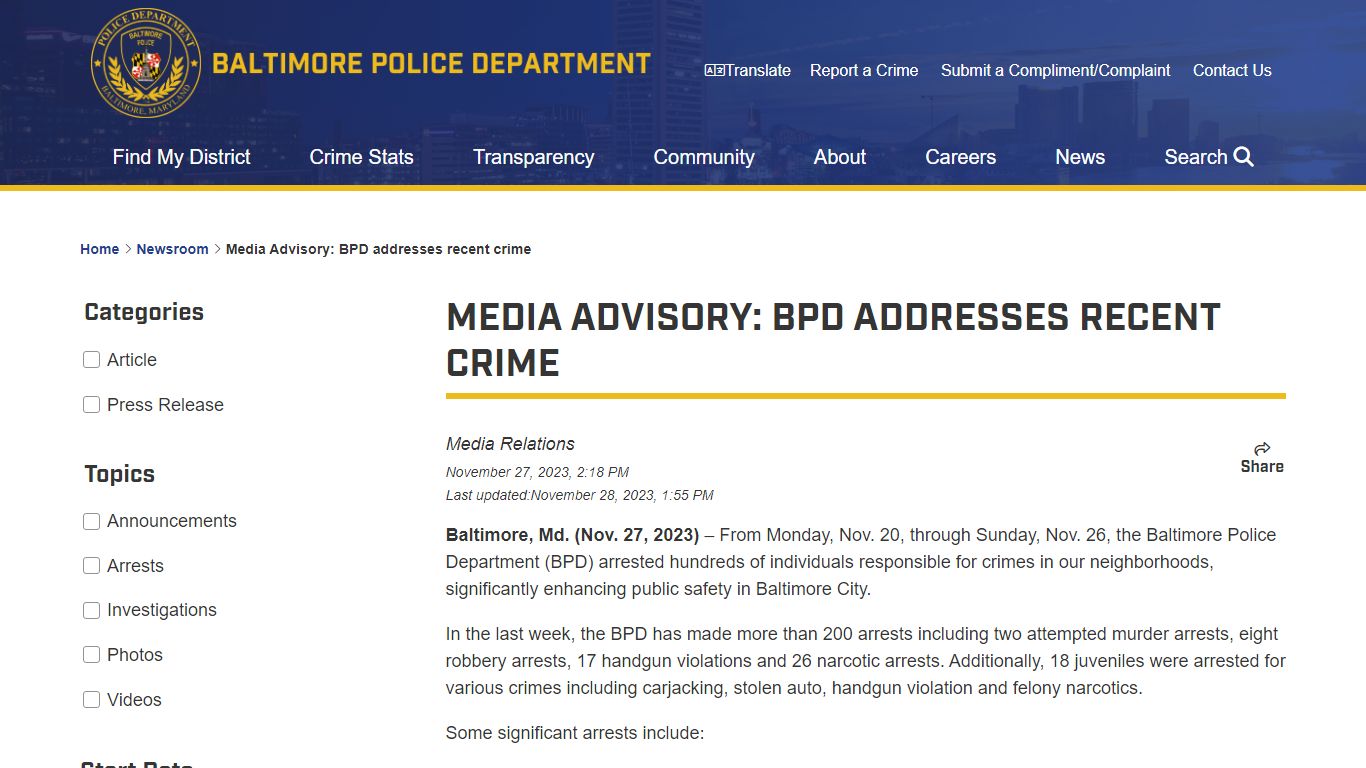Open the News menu item

click(1080, 157)
